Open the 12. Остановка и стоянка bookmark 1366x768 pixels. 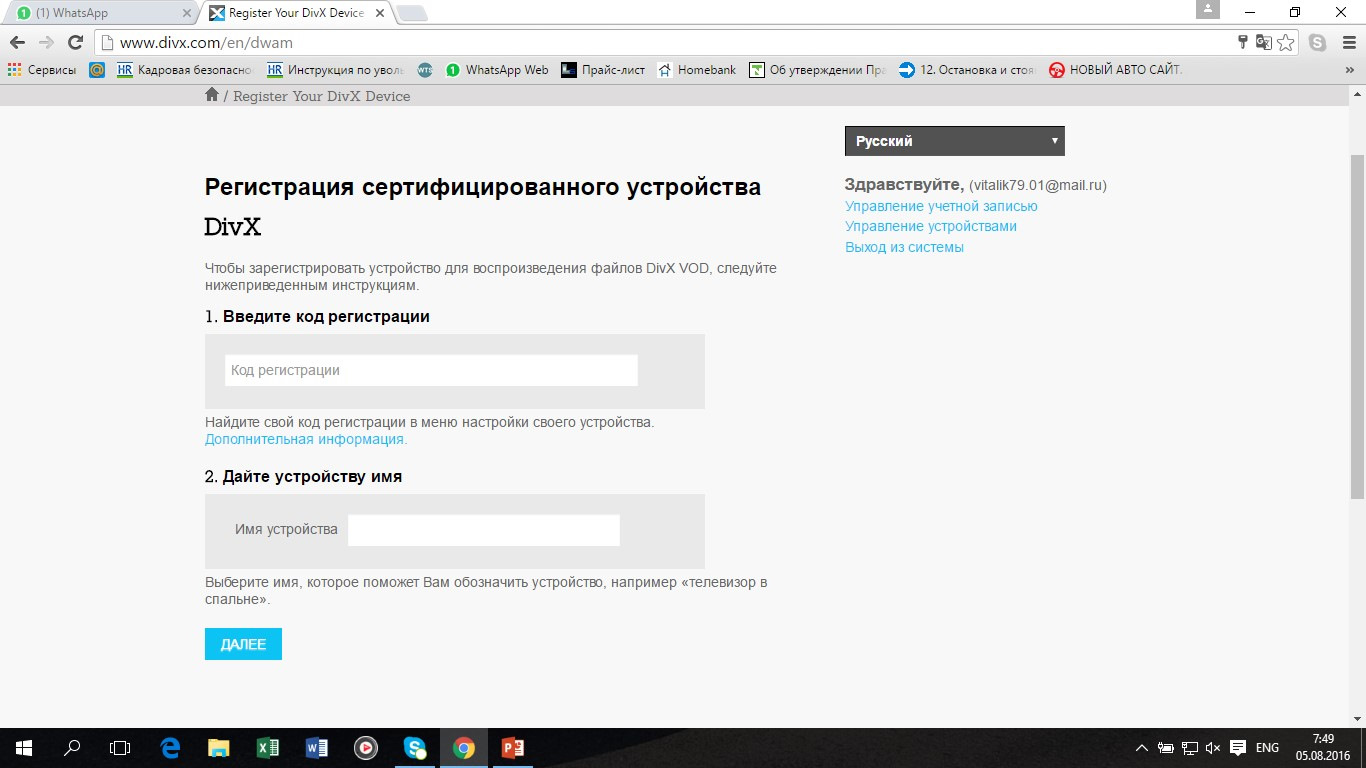point(967,70)
